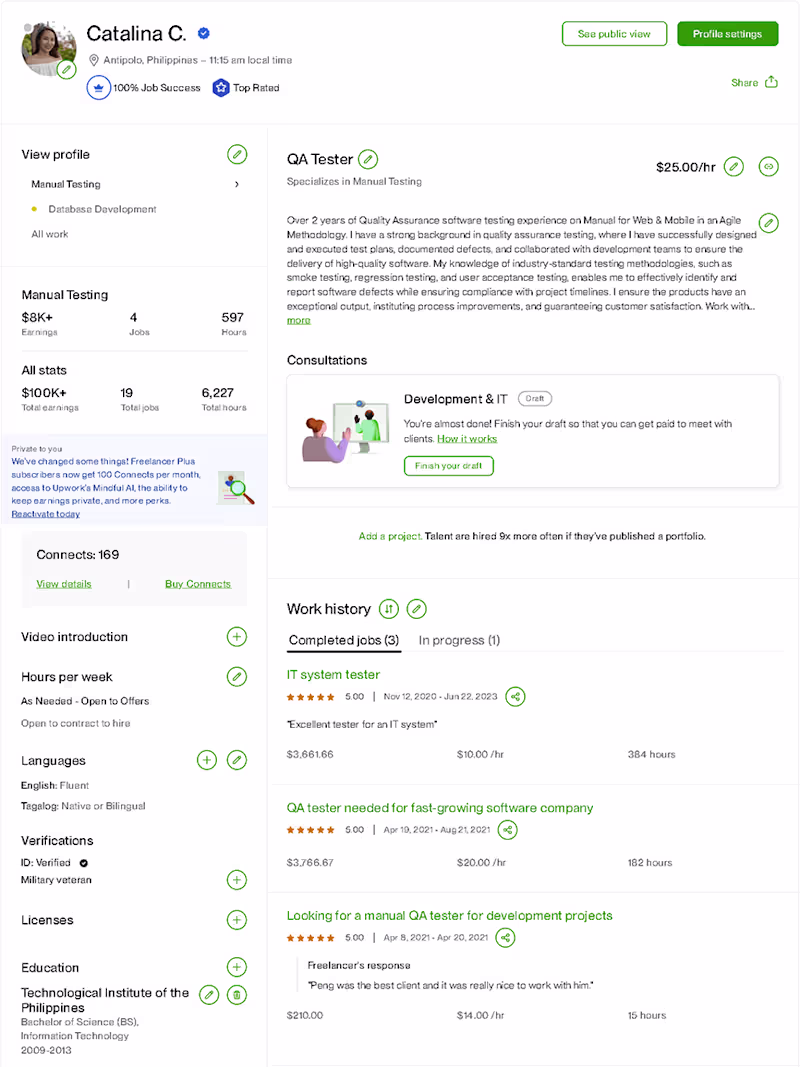The height and width of the screenshot is (1067, 800).
Task: Click the sort icon beside Work history
Action: coord(389,609)
